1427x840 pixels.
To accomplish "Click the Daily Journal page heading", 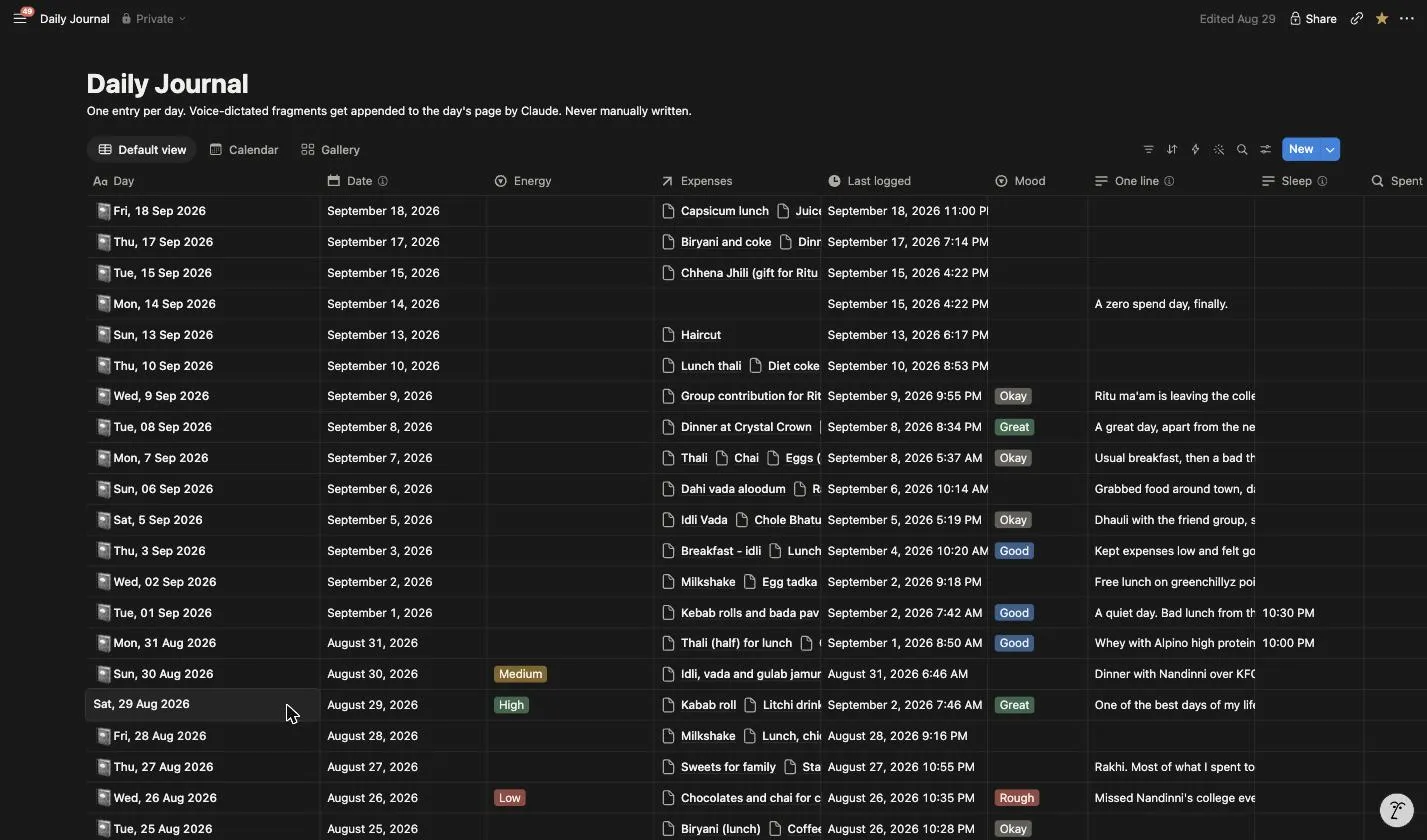I will coord(167,84).
